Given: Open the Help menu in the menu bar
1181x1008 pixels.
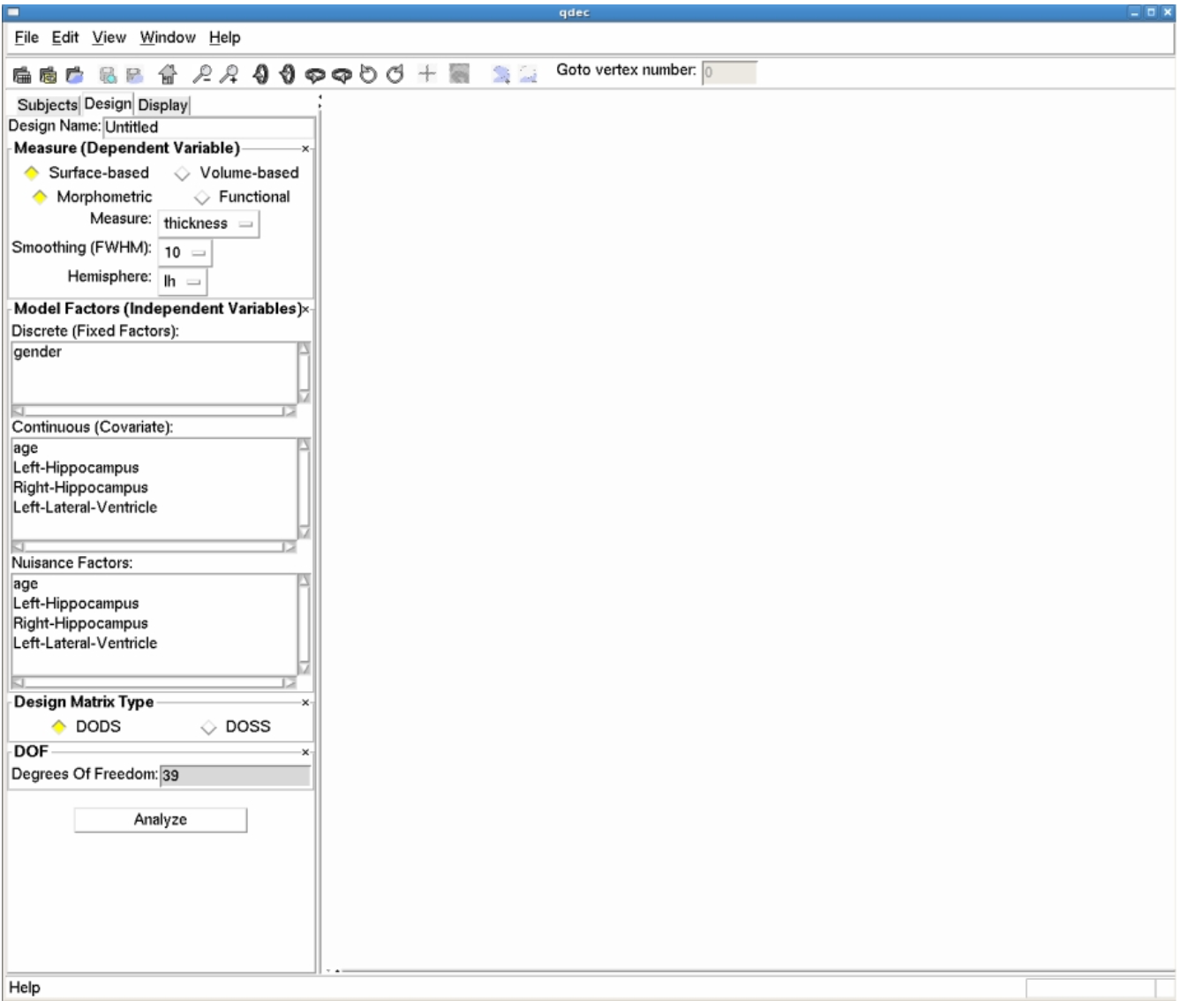Looking at the screenshot, I should tap(224, 37).
